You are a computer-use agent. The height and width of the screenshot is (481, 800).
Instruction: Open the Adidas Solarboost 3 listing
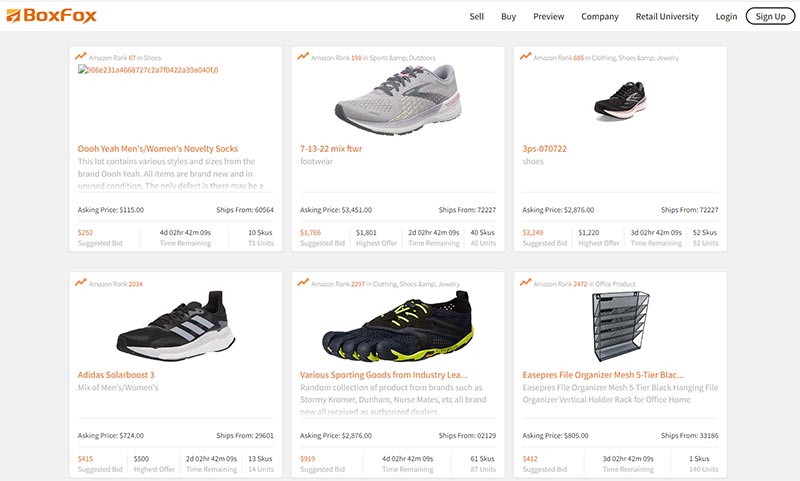click(x=116, y=375)
